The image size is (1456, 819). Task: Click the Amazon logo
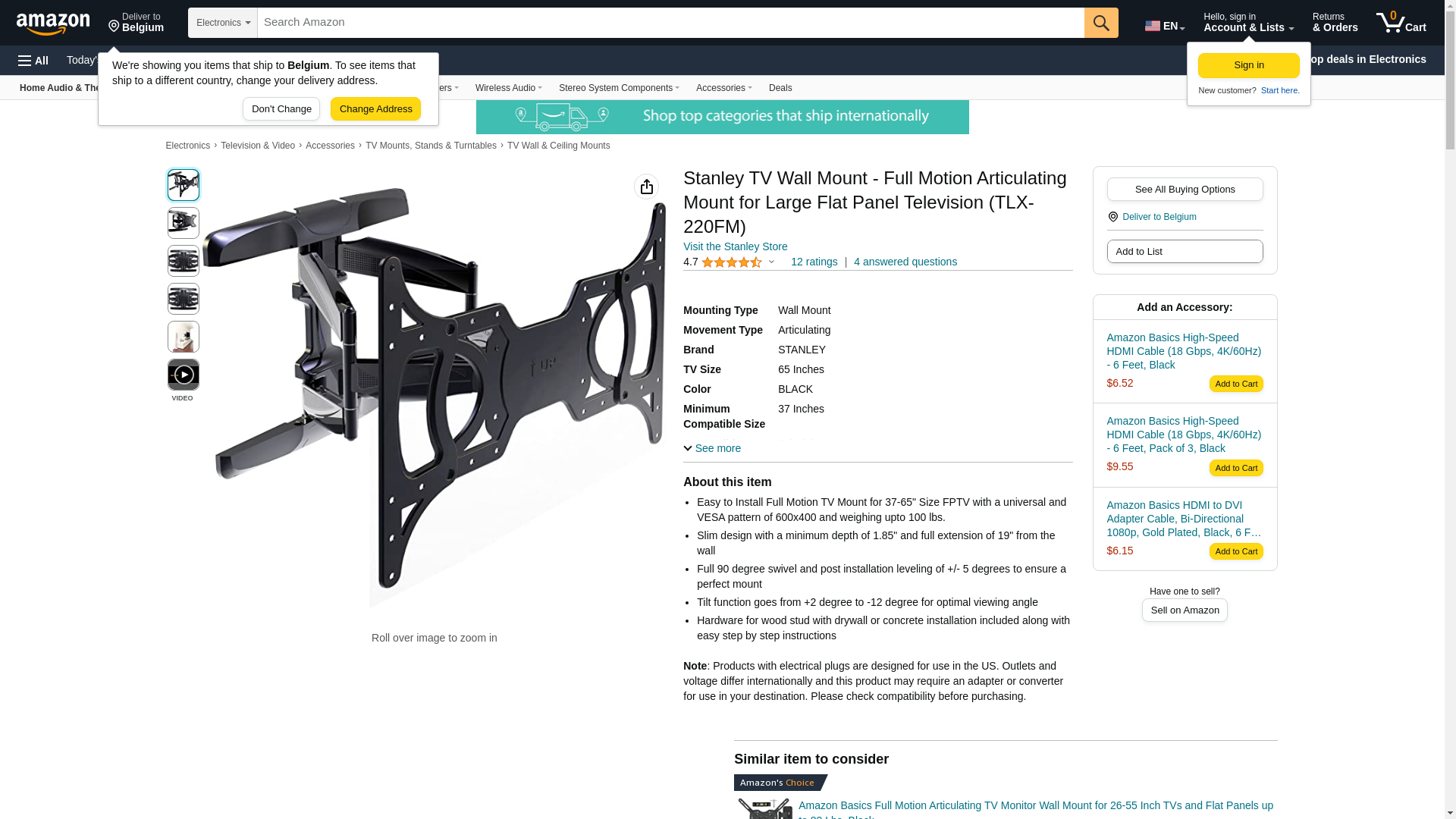click(x=53, y=24)
